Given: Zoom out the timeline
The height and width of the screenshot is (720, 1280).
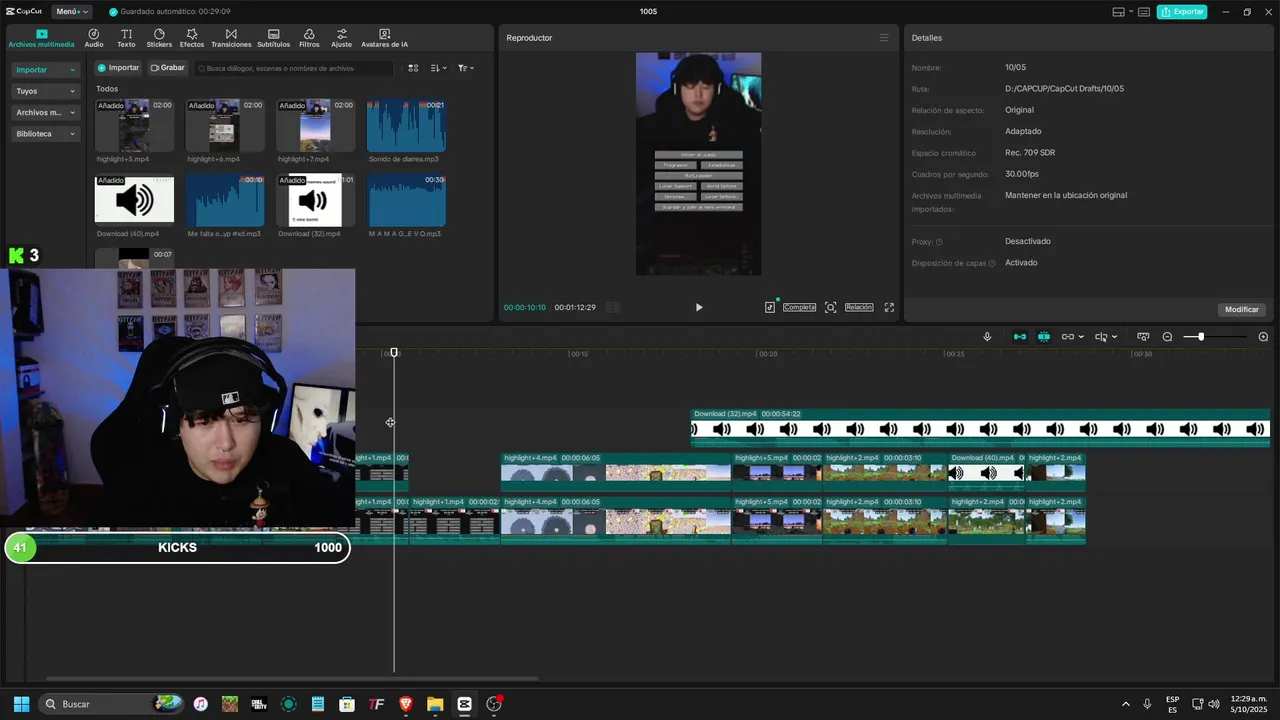Looking at the screenshot, I should (x=1167, y=337).
